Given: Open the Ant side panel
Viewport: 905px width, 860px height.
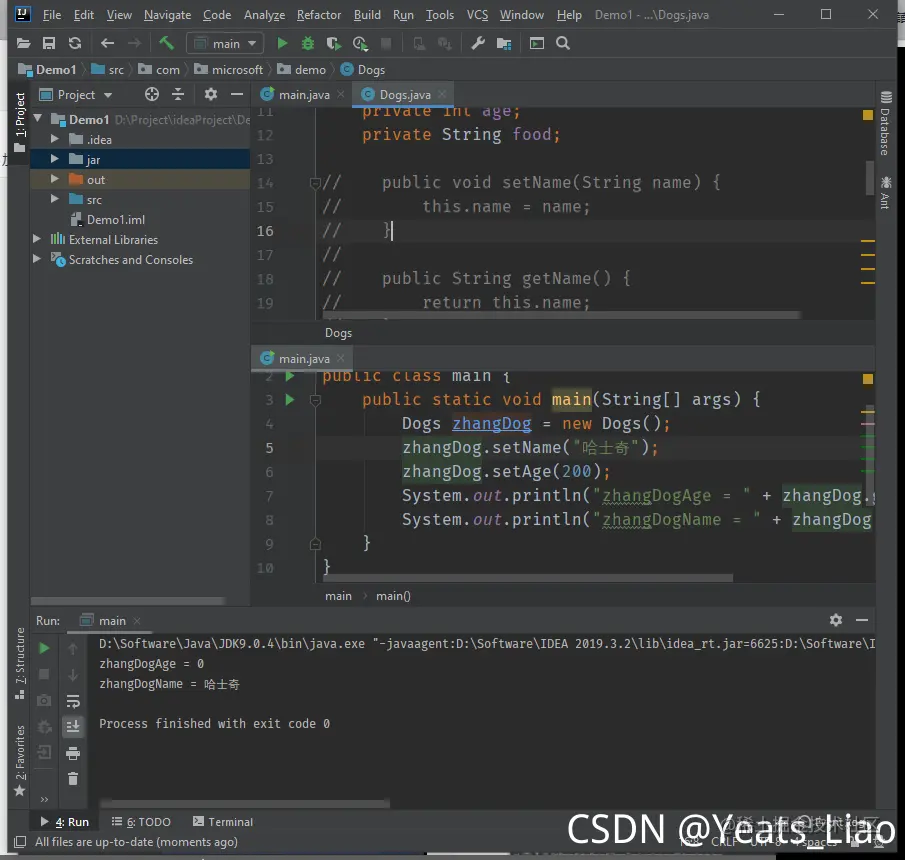Looking at the screenshot, I should point(885,193).
